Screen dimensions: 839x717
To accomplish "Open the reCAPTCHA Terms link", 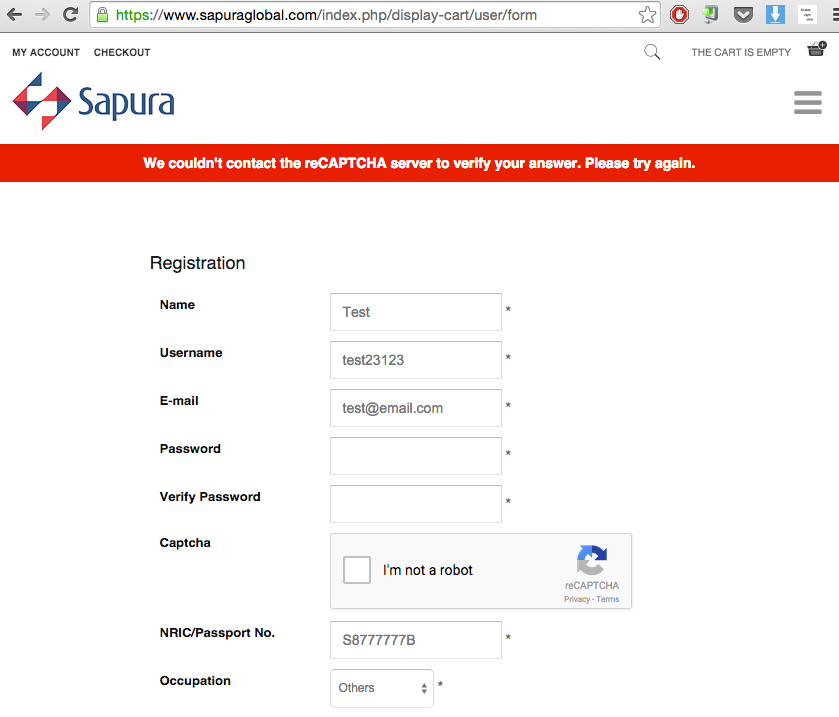I will (x=608, y=599).
